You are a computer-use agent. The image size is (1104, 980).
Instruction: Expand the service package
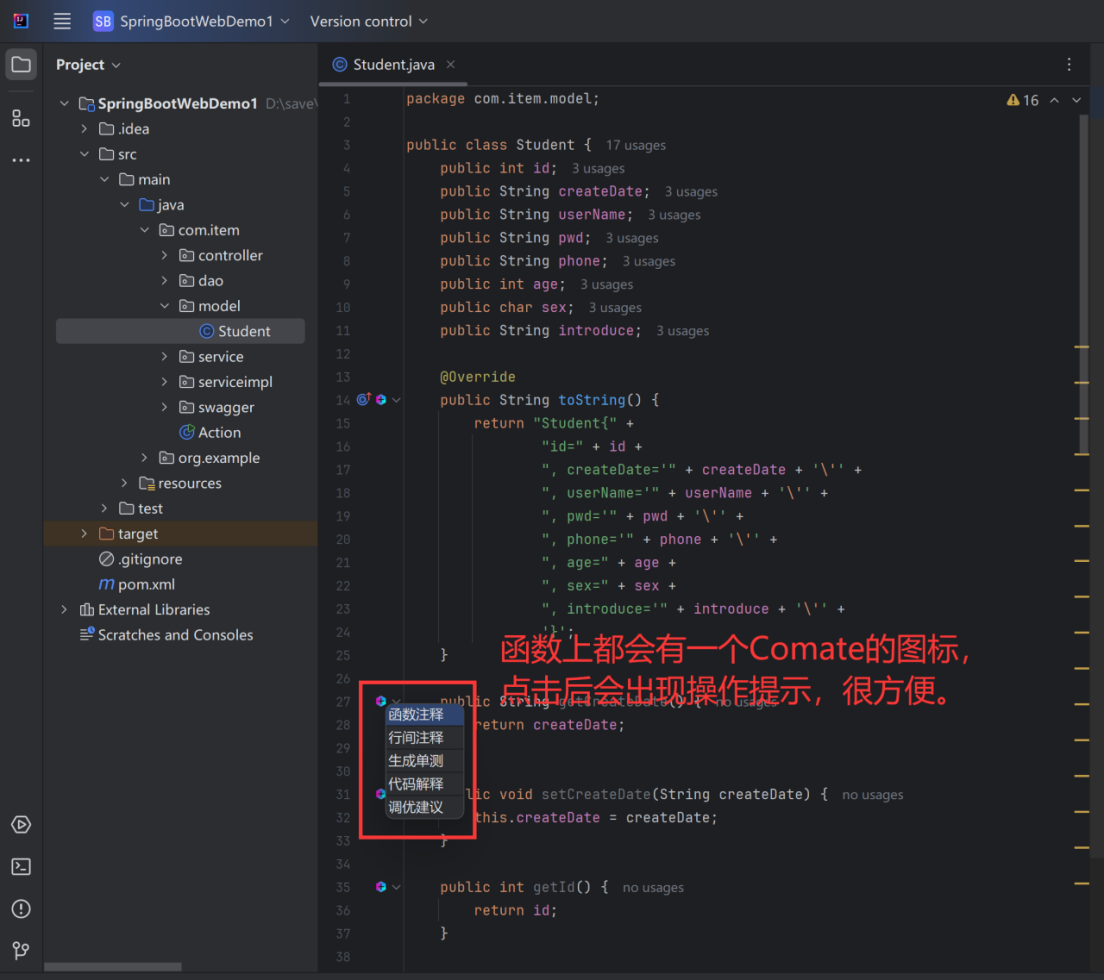tap(164, 357)
